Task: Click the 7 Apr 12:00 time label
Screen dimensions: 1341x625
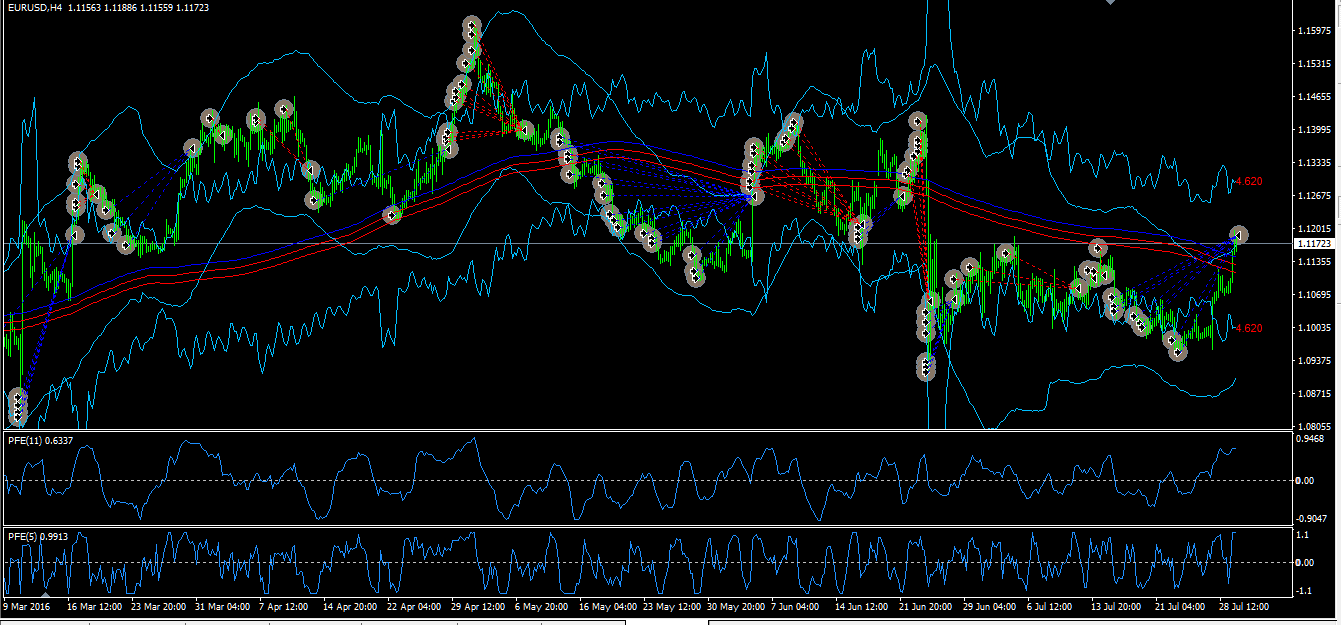Action: (286, 606)
